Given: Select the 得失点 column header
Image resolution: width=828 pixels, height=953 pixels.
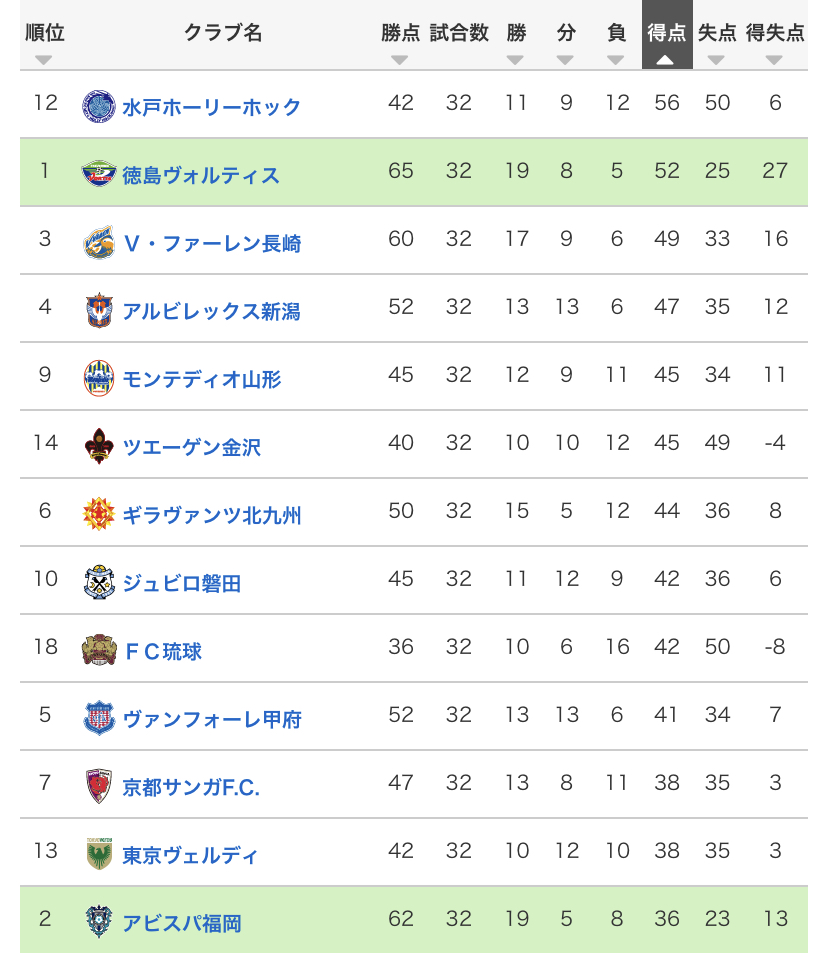Looking at the screenshot, I should [775, 33].
